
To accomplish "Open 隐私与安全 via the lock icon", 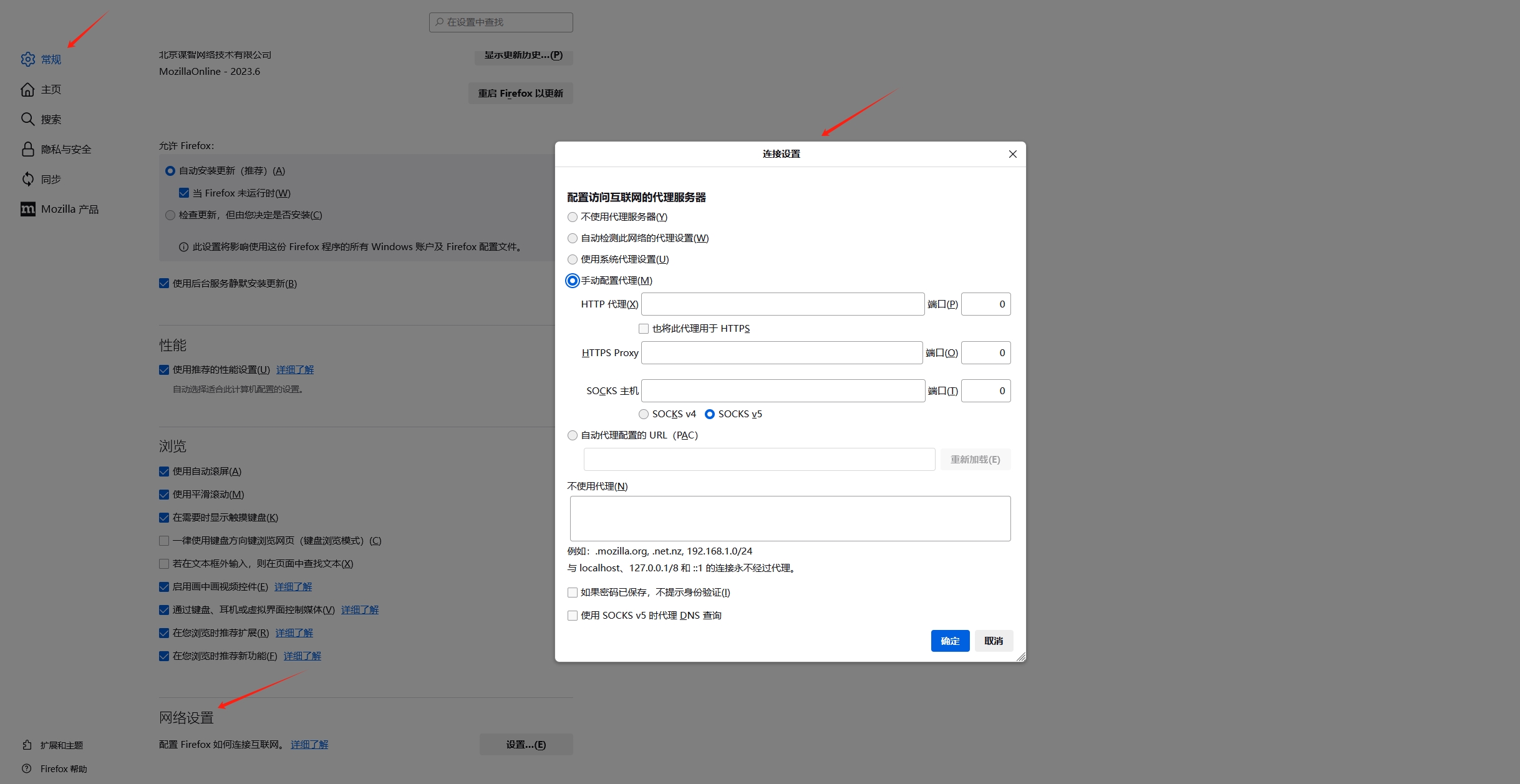I will tap(28, 148).
